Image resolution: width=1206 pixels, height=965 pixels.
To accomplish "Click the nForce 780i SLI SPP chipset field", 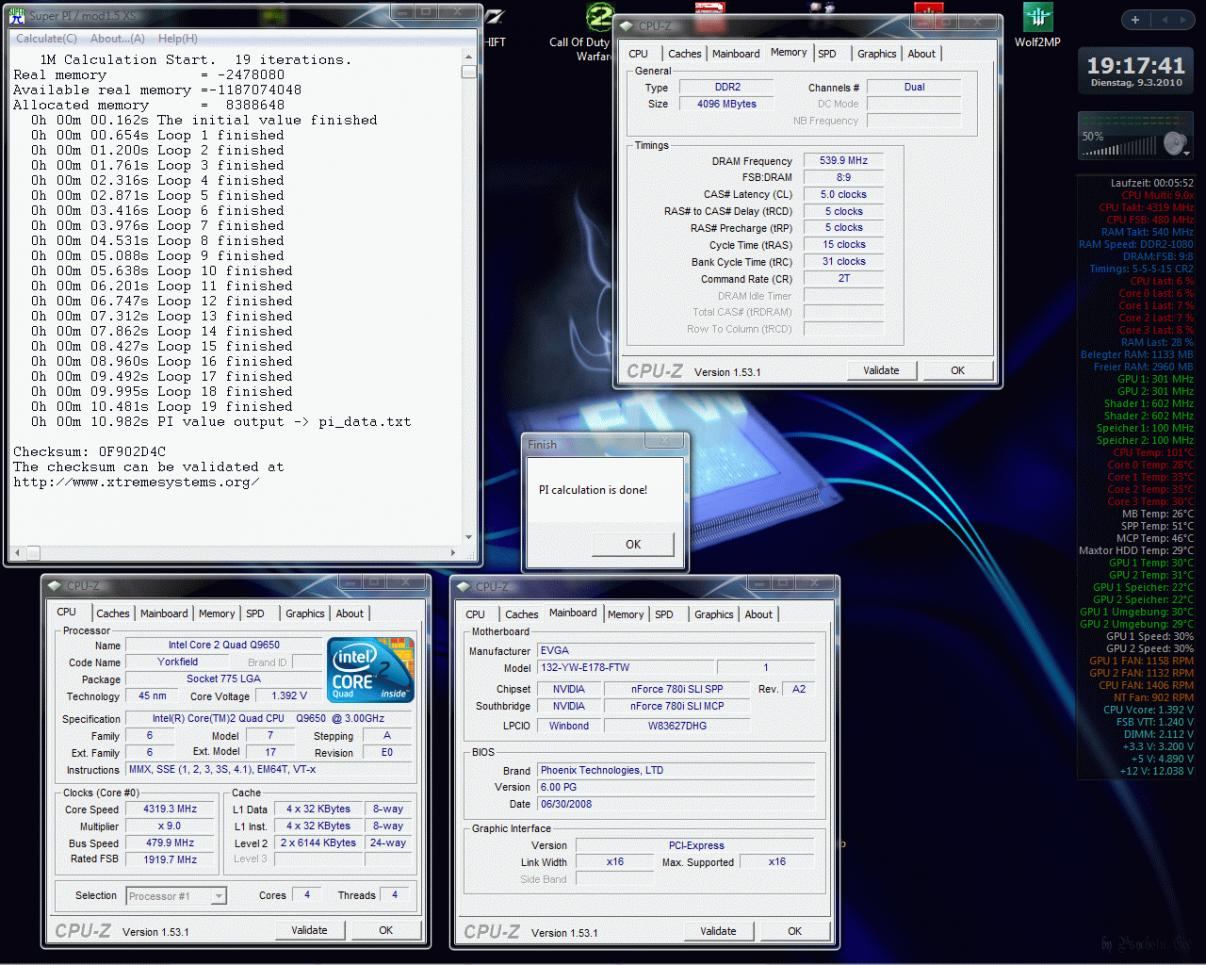I will [676, 689].
